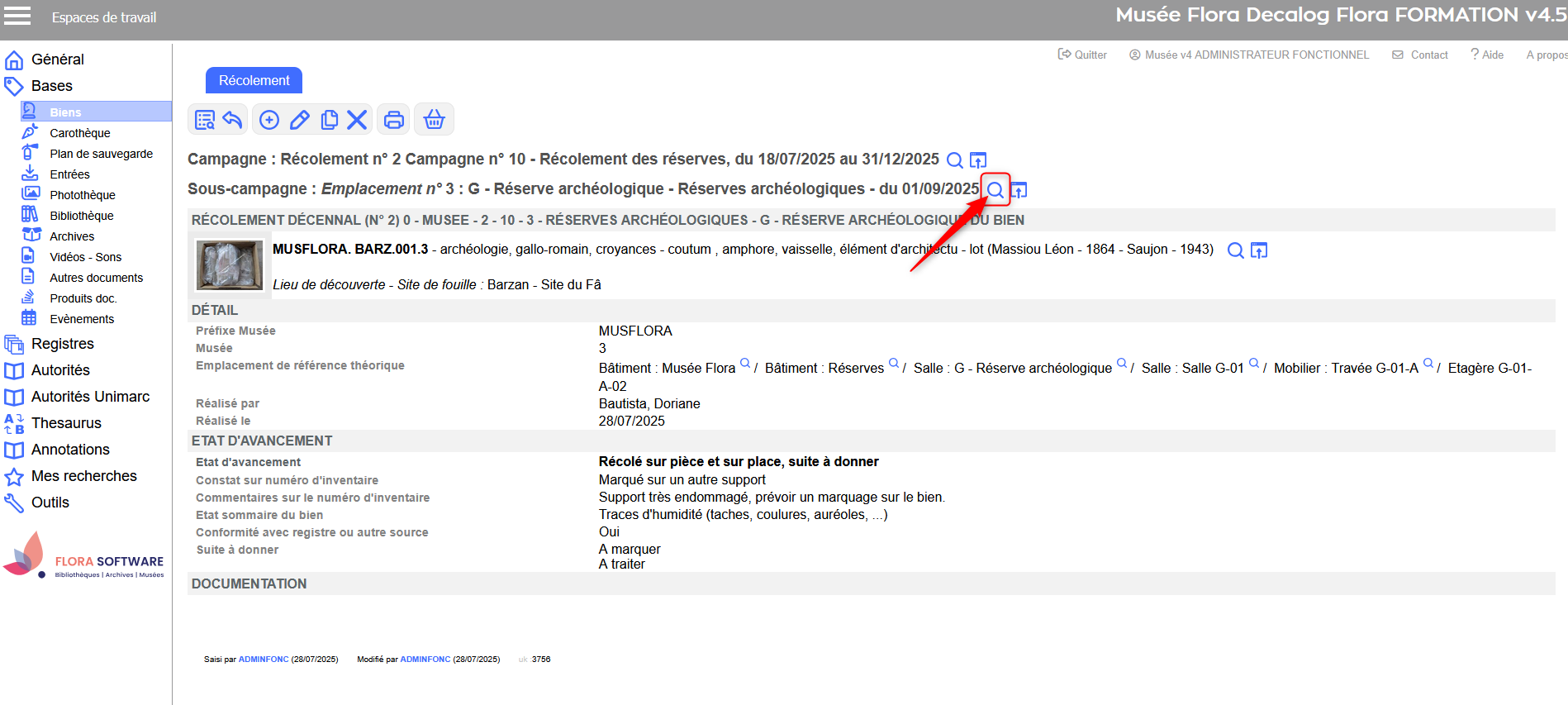Screen dimensions: 1568x705
Task: Click the ADMINFONC link after Saisi par
Action: (264, 660)
